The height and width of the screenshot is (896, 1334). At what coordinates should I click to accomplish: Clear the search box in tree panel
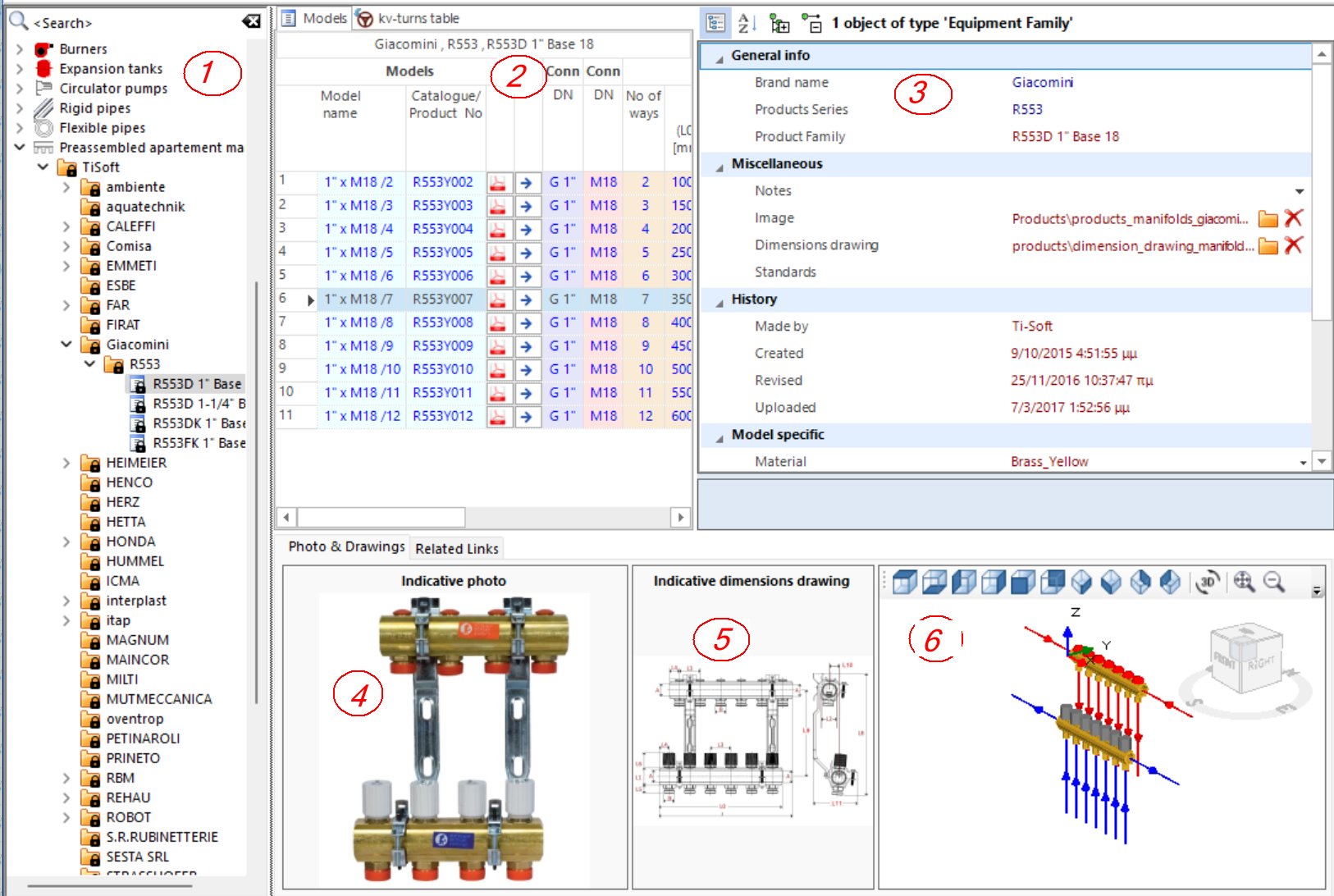[251, 22]
